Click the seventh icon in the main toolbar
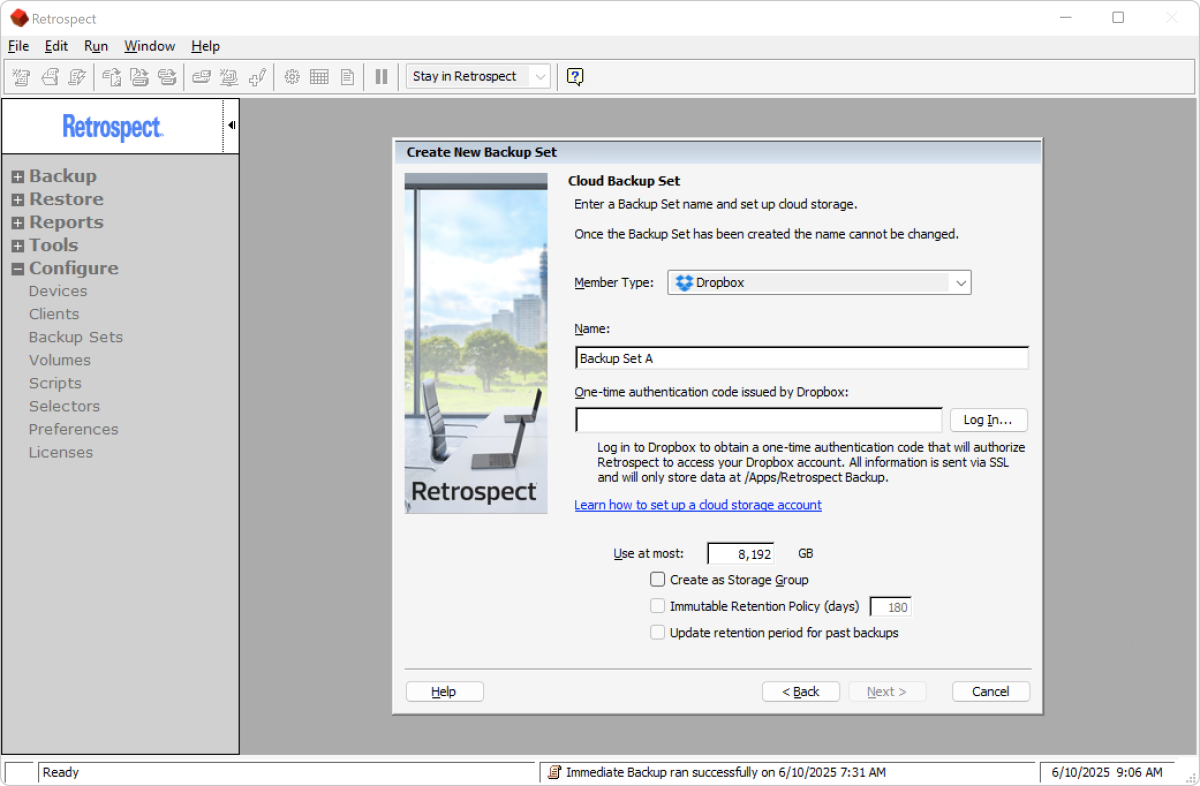Screen dimensions: 1200x786 [x=201, y=76]
